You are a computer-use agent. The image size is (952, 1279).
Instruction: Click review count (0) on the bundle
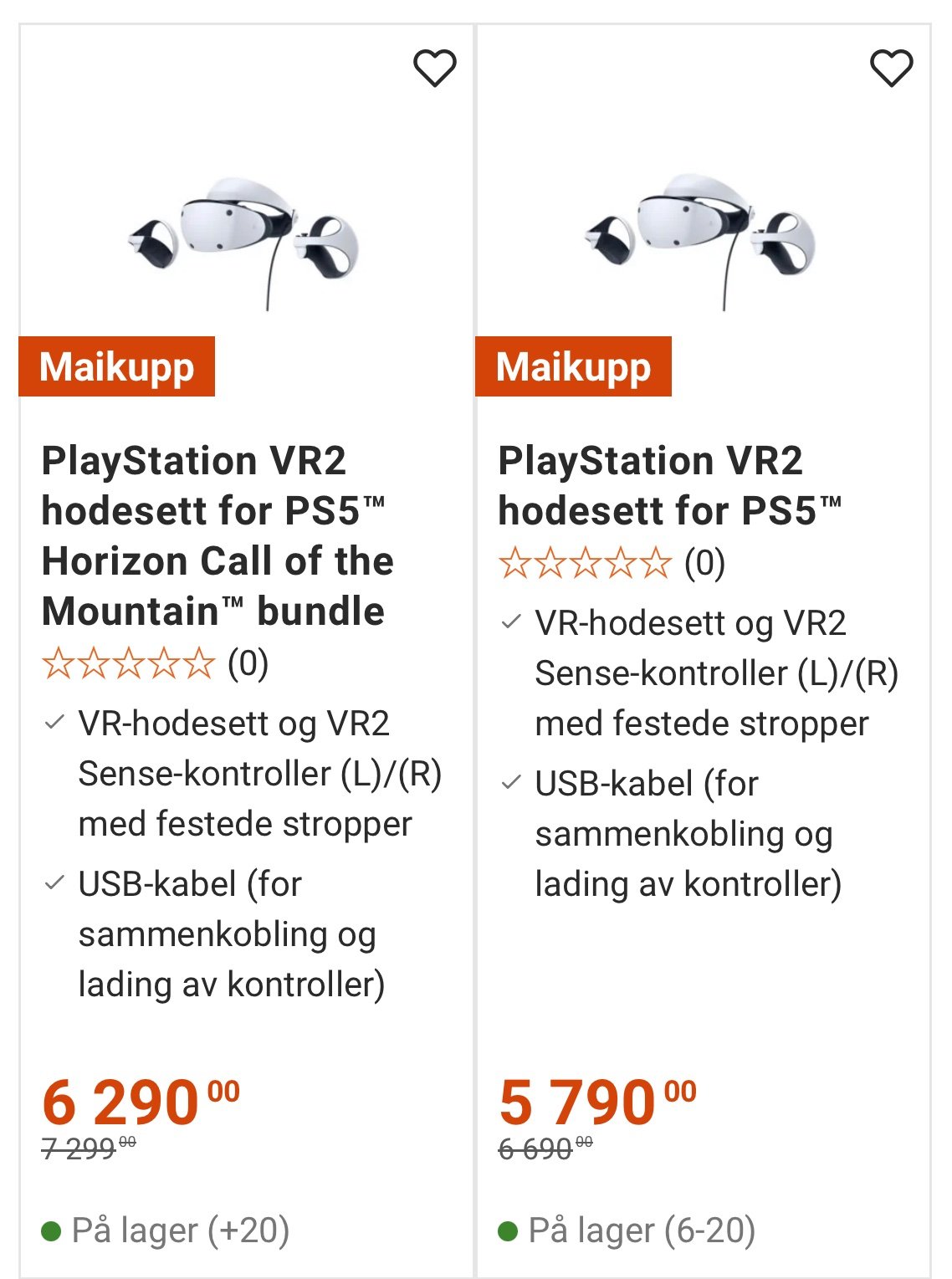click(x=248, y=664)
